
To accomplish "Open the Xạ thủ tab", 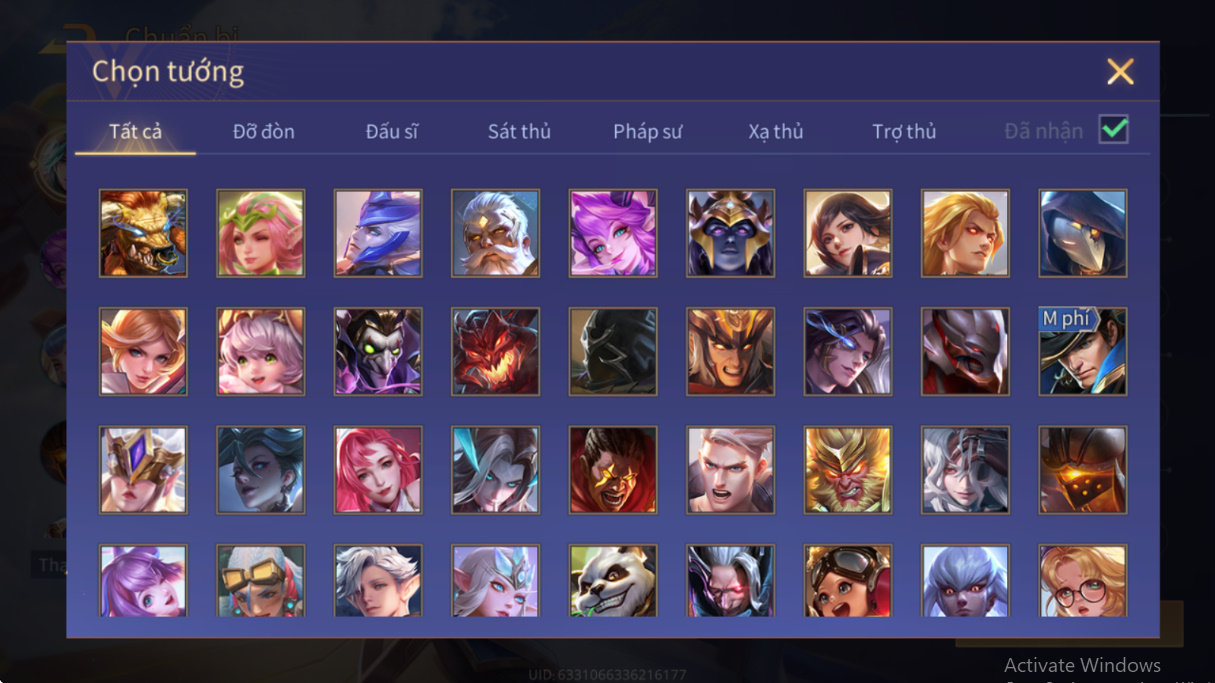I will [776, 131].
